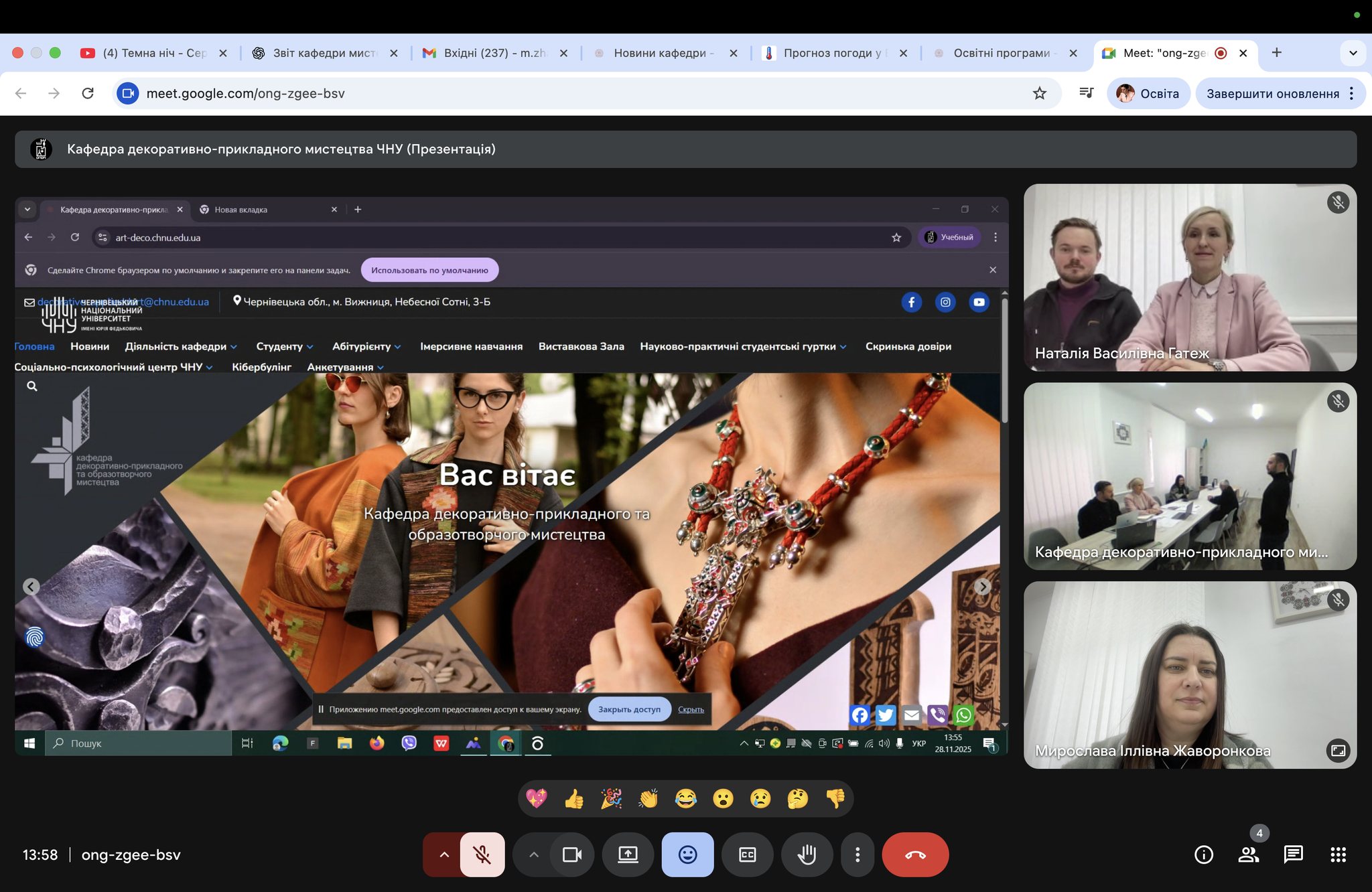Expand video settings chevron beside camera
The height and width of the screenshot is (892, 1372).
[x=533, y=854]
